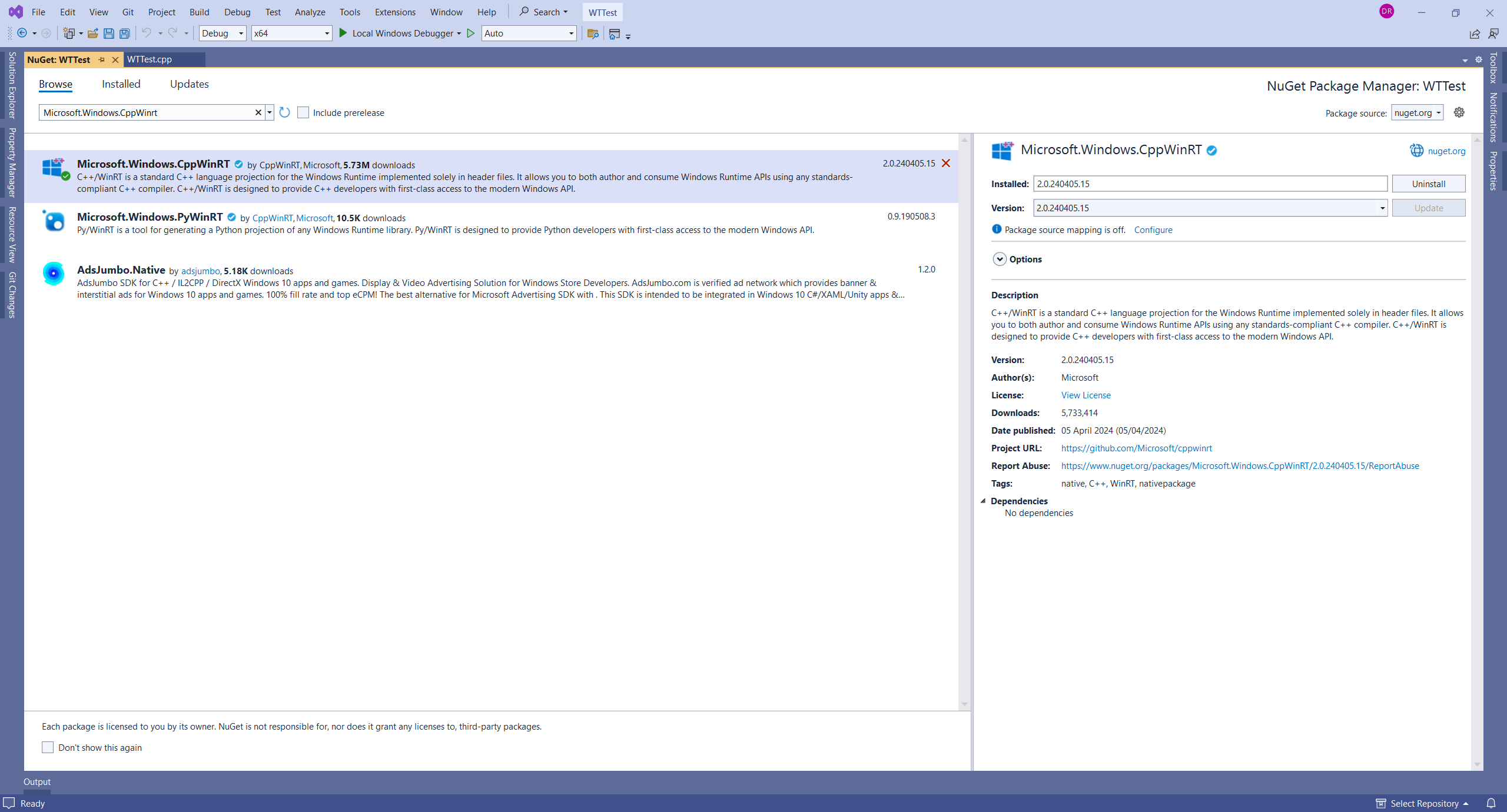1507x812 pixels.
Task: Click the toolbar Search box
Action: [x=543, y=12]
